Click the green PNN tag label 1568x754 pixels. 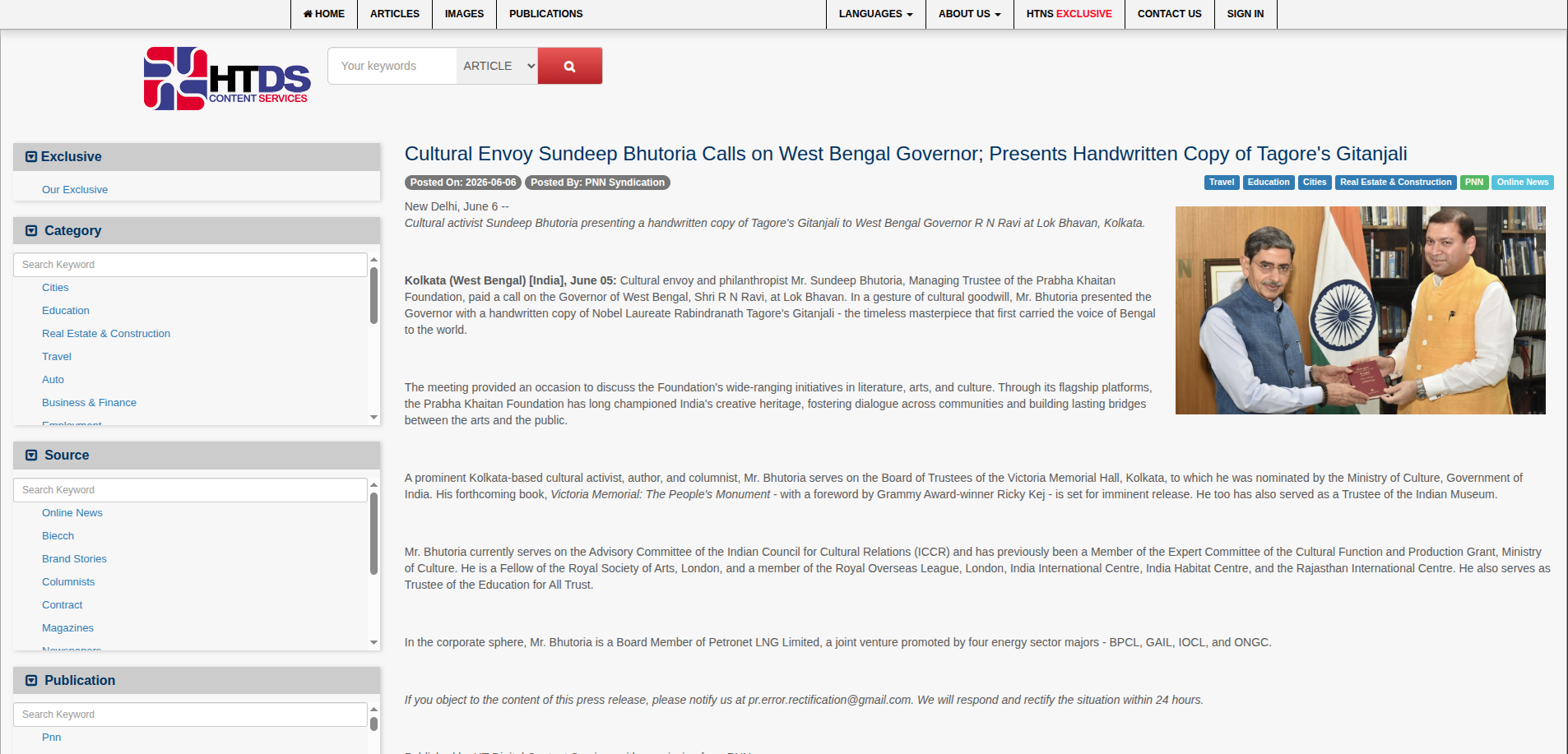coord(1473,183)
